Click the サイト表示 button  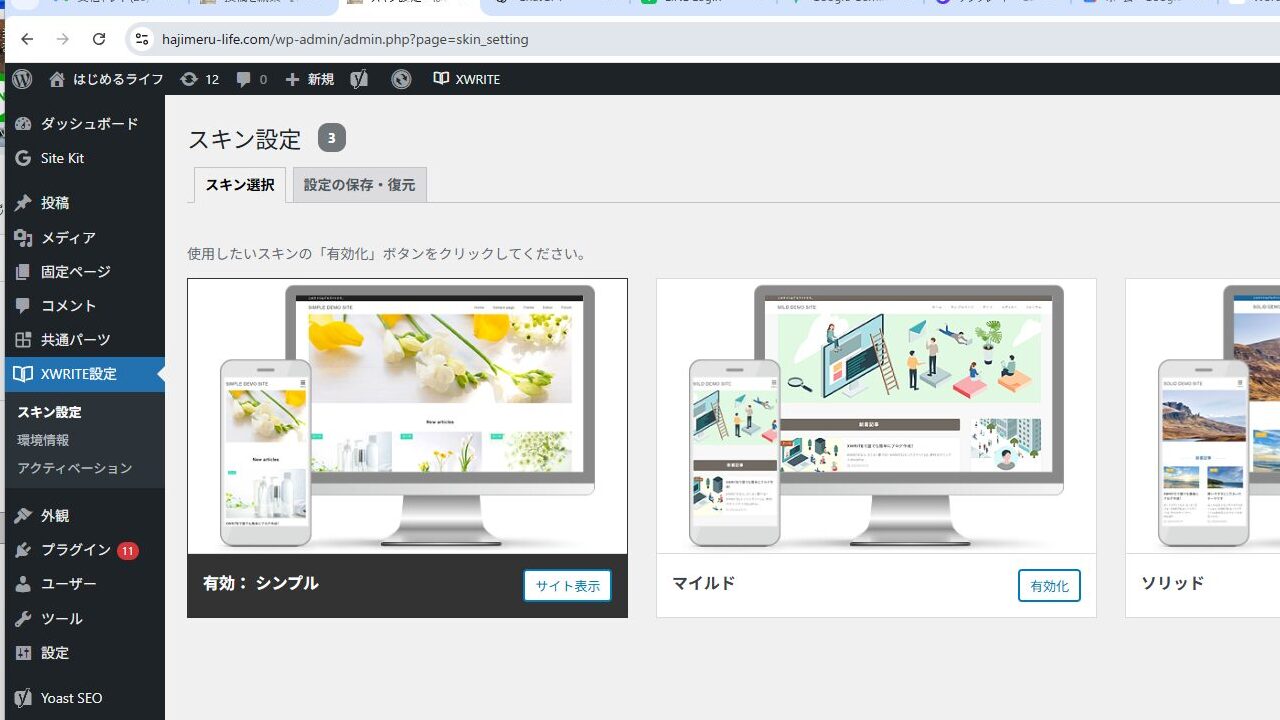tap(567, 586)
